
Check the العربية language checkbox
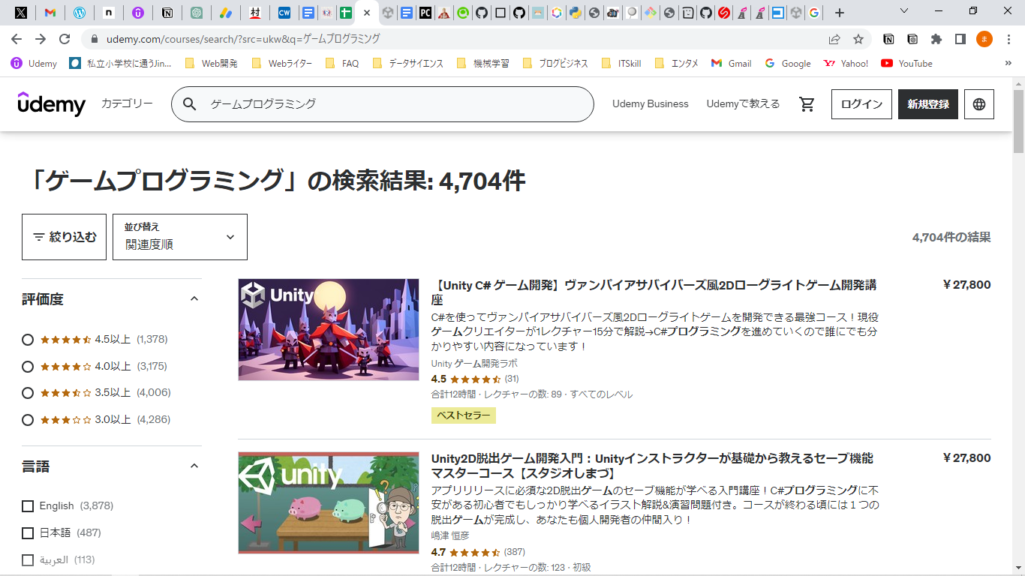pos(27,560)
